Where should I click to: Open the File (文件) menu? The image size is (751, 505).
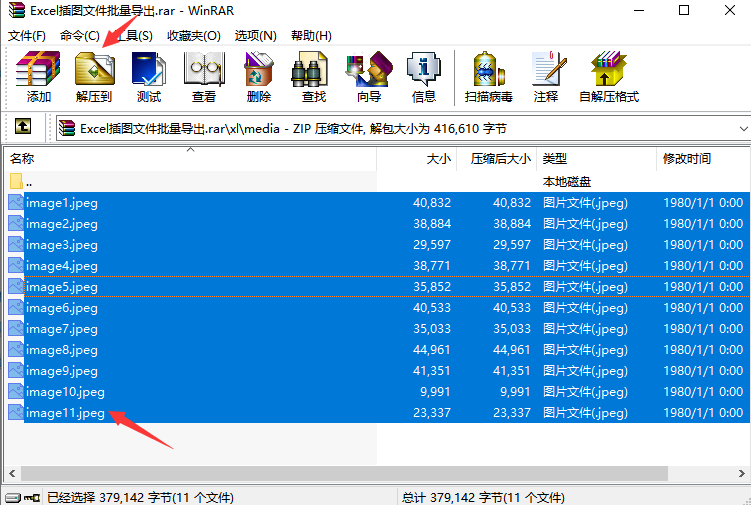click(27, 35)
